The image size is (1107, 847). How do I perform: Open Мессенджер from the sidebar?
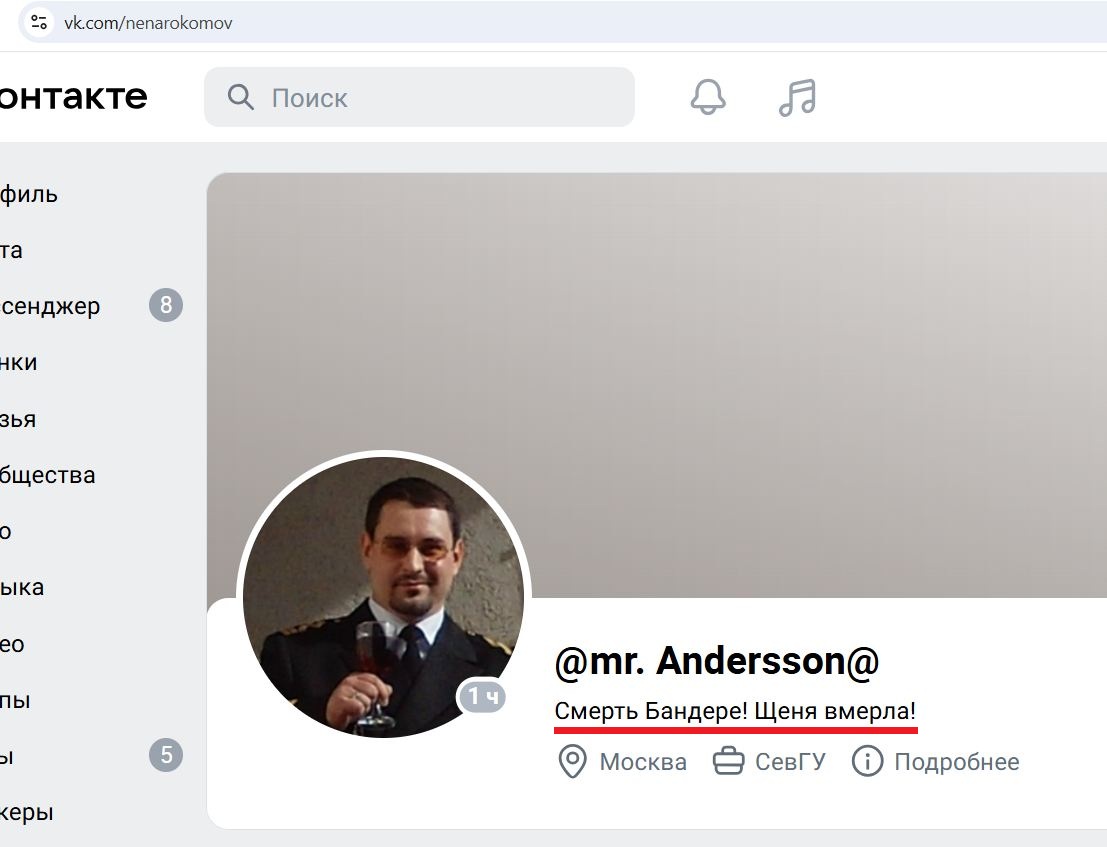tap(50, 306)
